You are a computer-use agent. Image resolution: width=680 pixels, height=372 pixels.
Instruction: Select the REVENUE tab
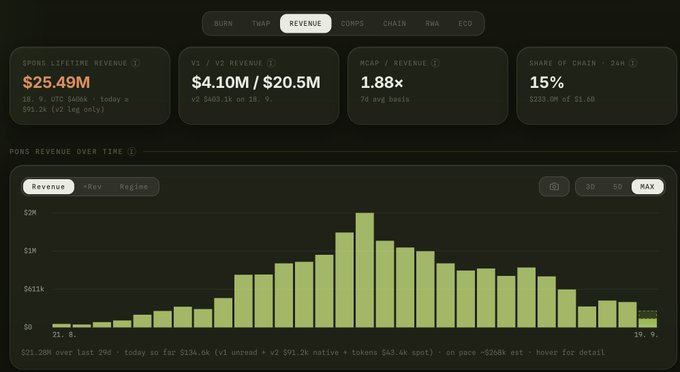(305, 23)
